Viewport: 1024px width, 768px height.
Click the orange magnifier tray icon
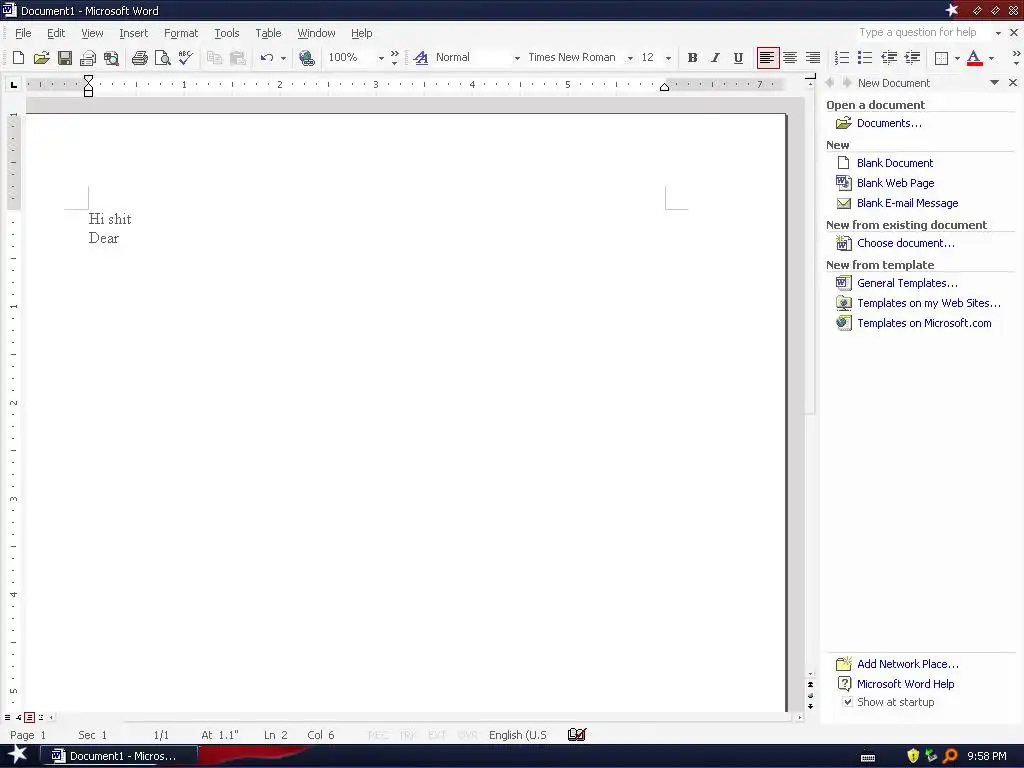[950, 756]
